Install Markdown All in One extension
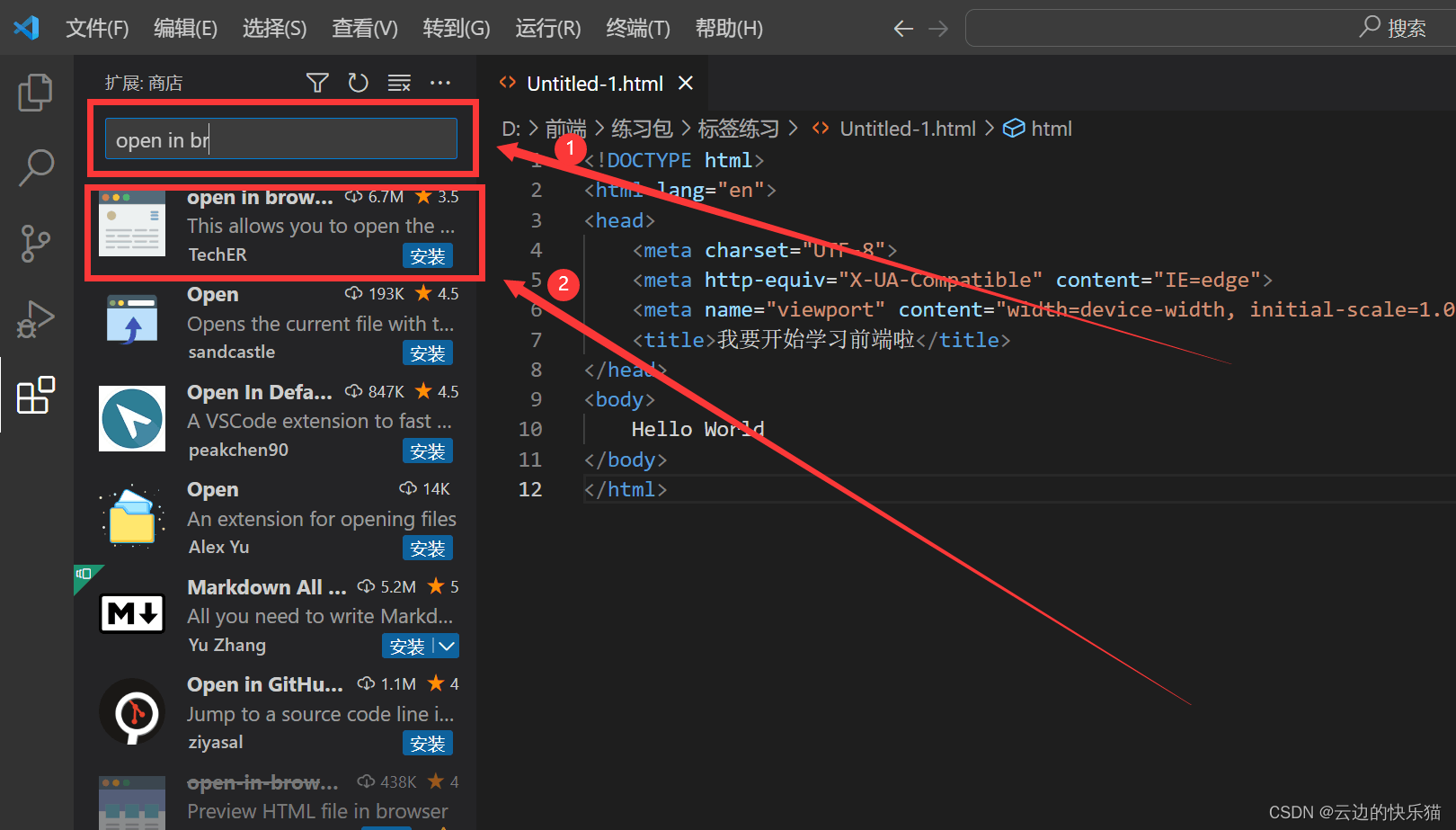Viewport: 1456px width, 830px height. (x=407, y=646)
